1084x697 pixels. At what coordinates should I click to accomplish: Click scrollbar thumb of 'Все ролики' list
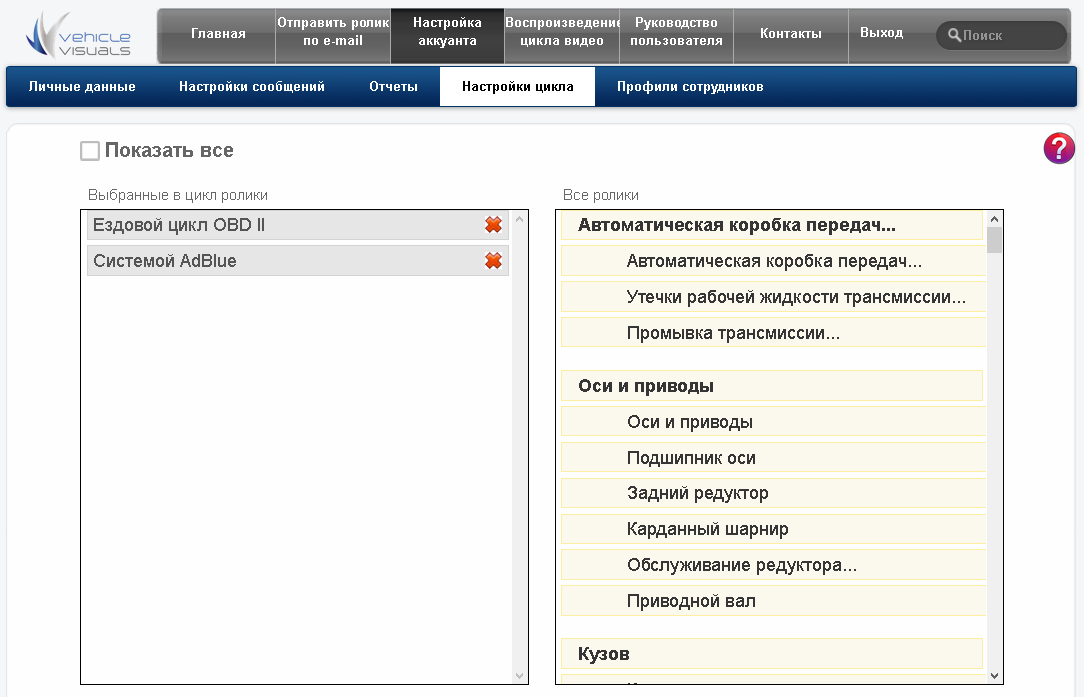pos(994,240)
